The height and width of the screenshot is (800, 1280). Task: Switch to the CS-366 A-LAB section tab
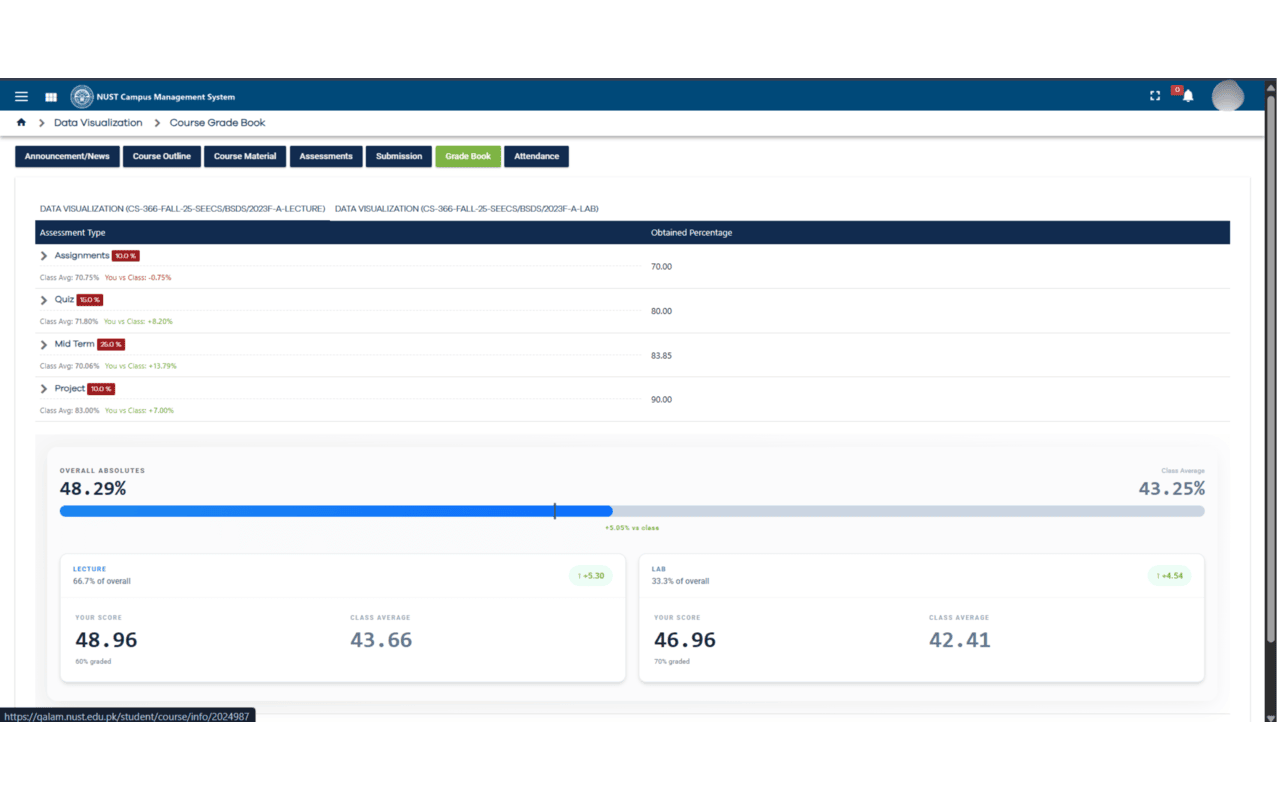point(467,209)
